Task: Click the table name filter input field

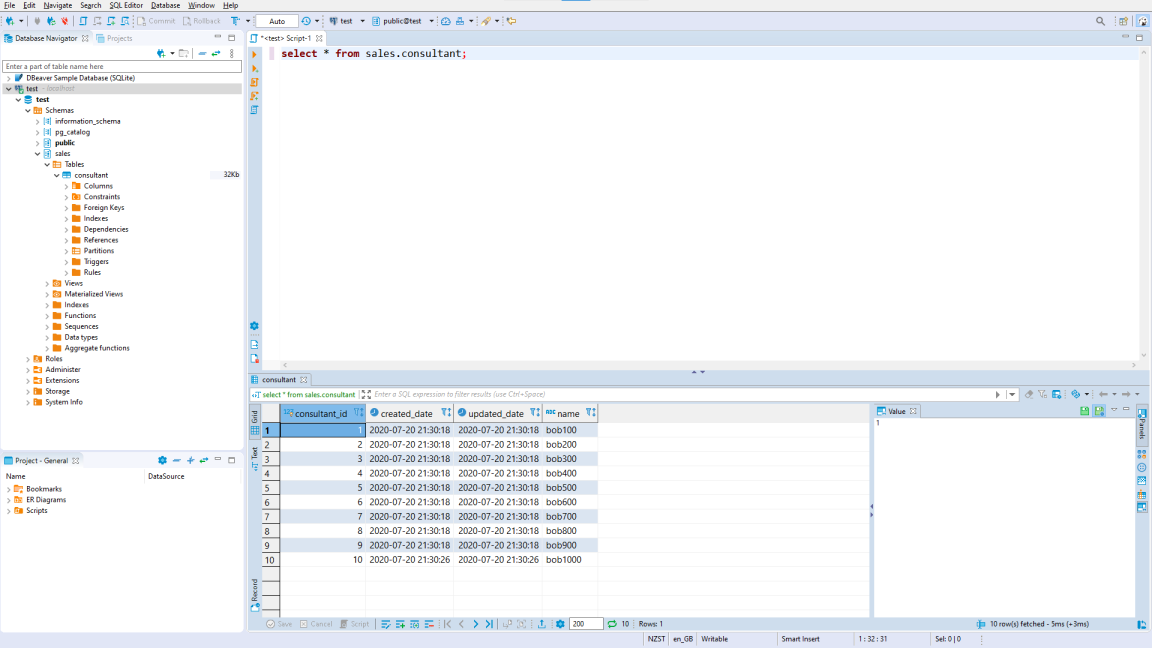Action: [122, 66]
